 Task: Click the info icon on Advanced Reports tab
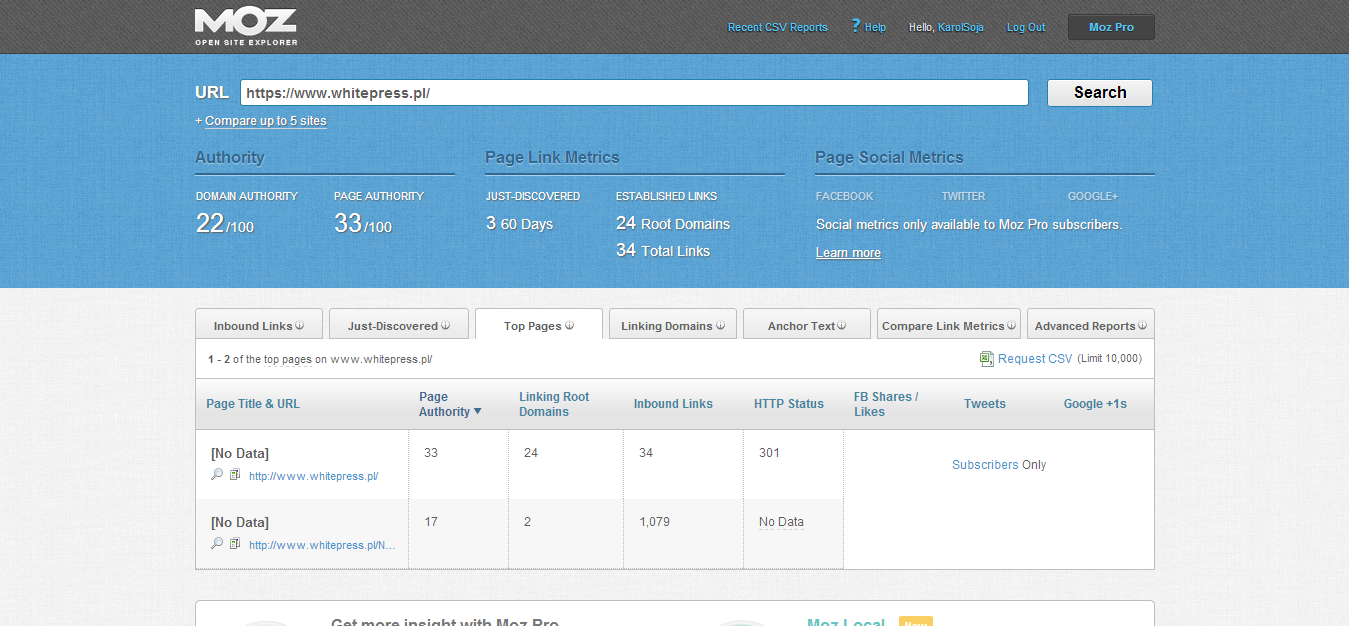click(x=1142, y=325)
